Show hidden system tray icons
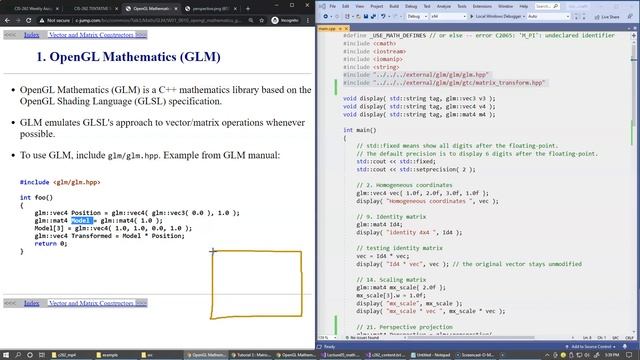Viewport: 640px width, 360px height. 547,355
